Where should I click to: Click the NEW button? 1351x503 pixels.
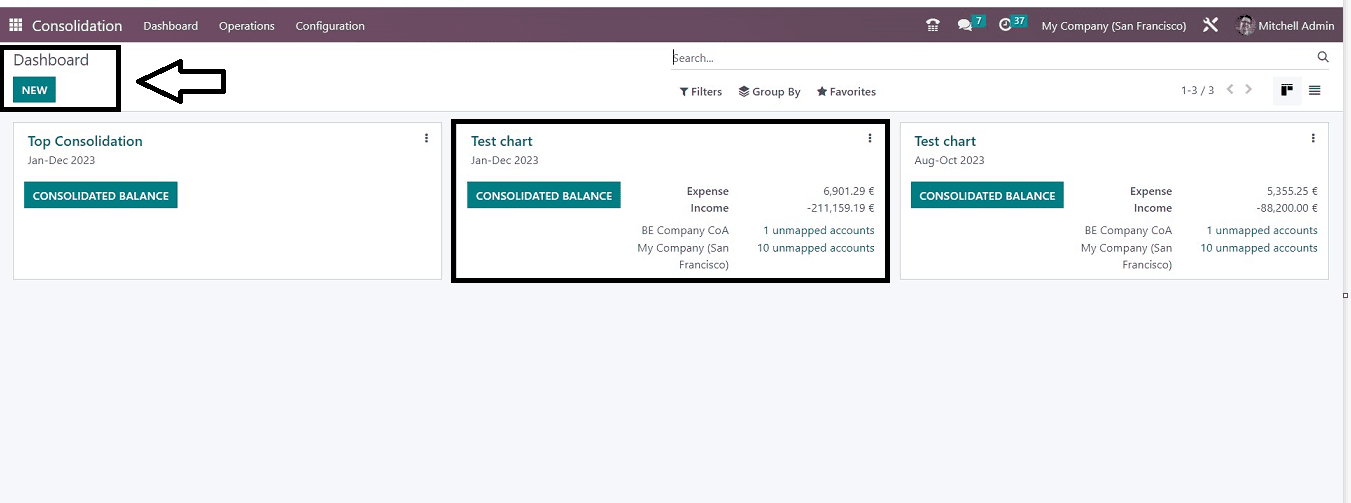(x=34, y=90)
